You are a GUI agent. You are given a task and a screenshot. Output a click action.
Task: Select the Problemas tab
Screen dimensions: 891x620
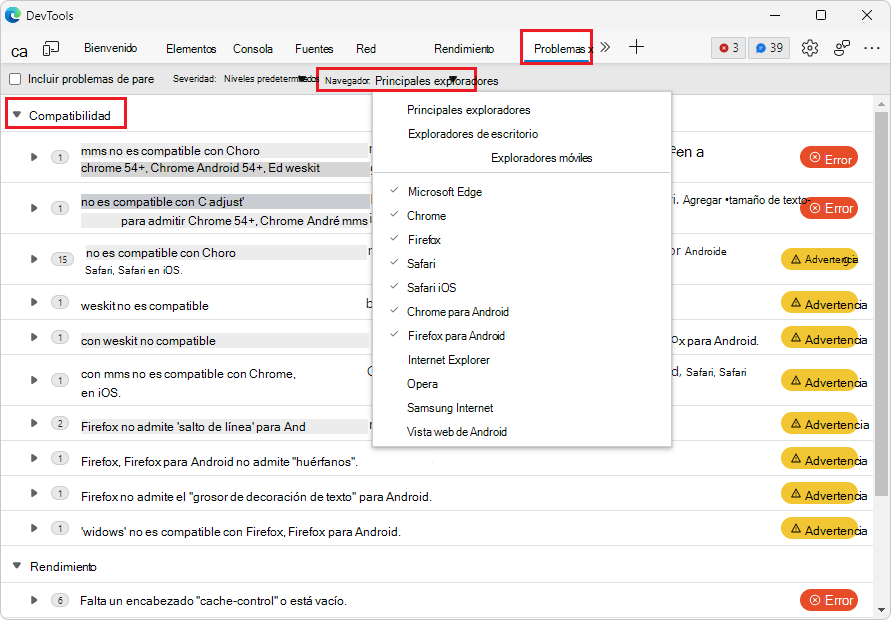coord(559,49)
